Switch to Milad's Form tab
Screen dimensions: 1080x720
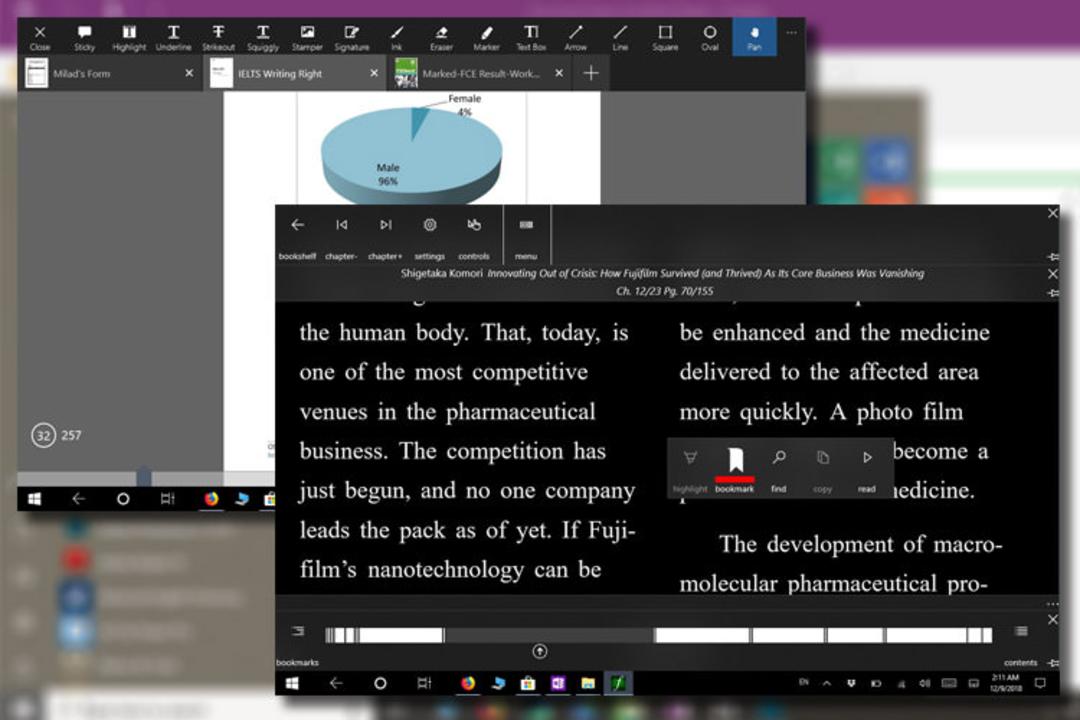tap(110, 73)
